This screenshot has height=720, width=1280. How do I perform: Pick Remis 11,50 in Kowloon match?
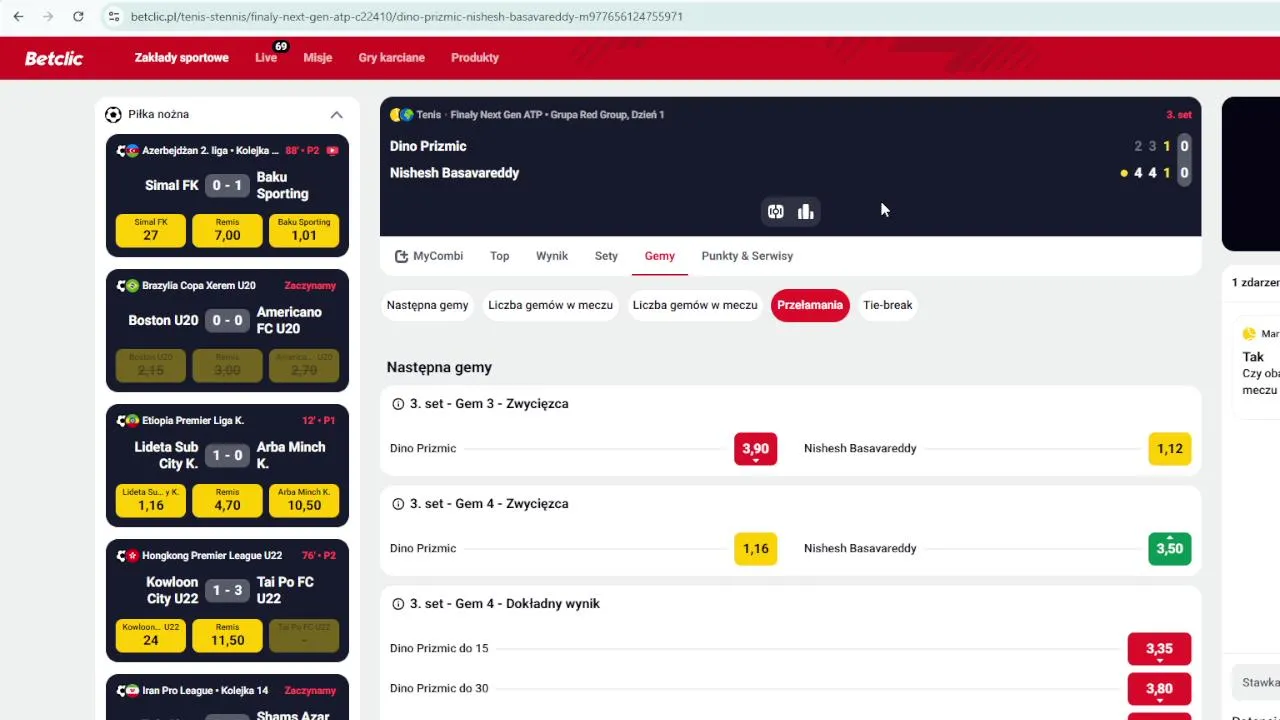(227, 635)
